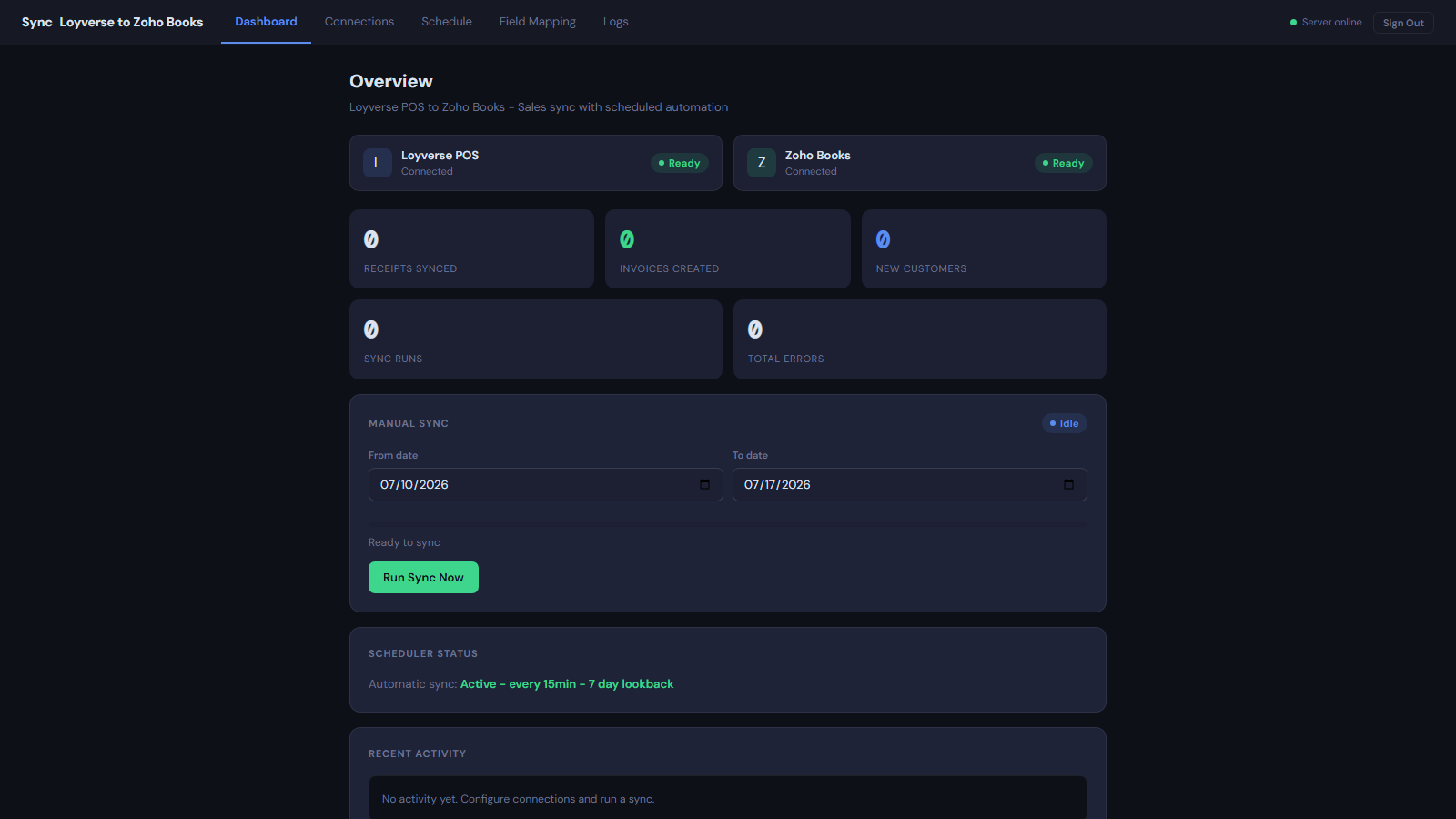The height and width of the screenshot is (819, 1456).
Task: Open the From date calendar picker icon
Action: coord(704,484)
